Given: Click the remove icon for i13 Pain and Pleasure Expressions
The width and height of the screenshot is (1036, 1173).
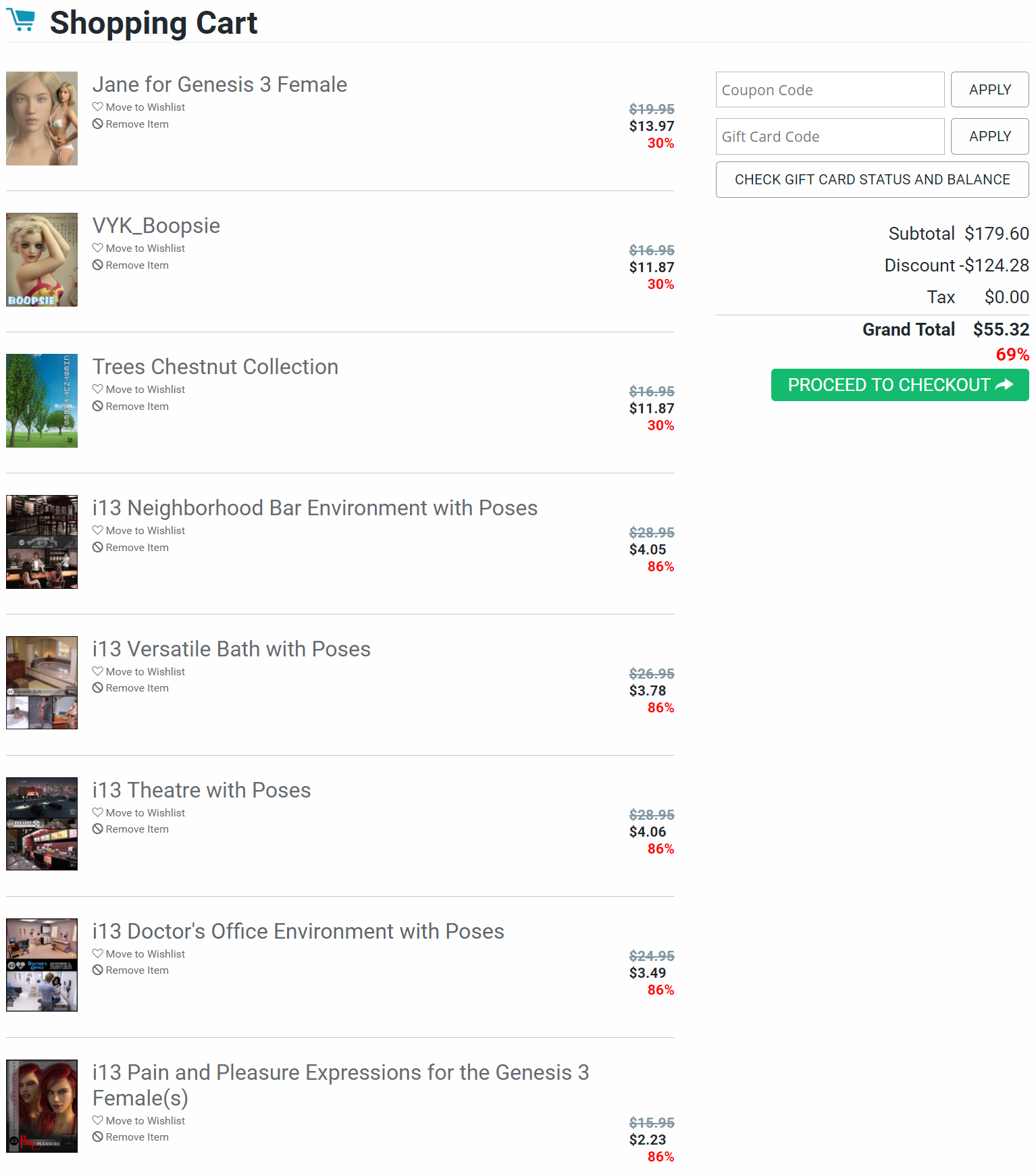Looking at the screenshot, I should pos(98,1137).
